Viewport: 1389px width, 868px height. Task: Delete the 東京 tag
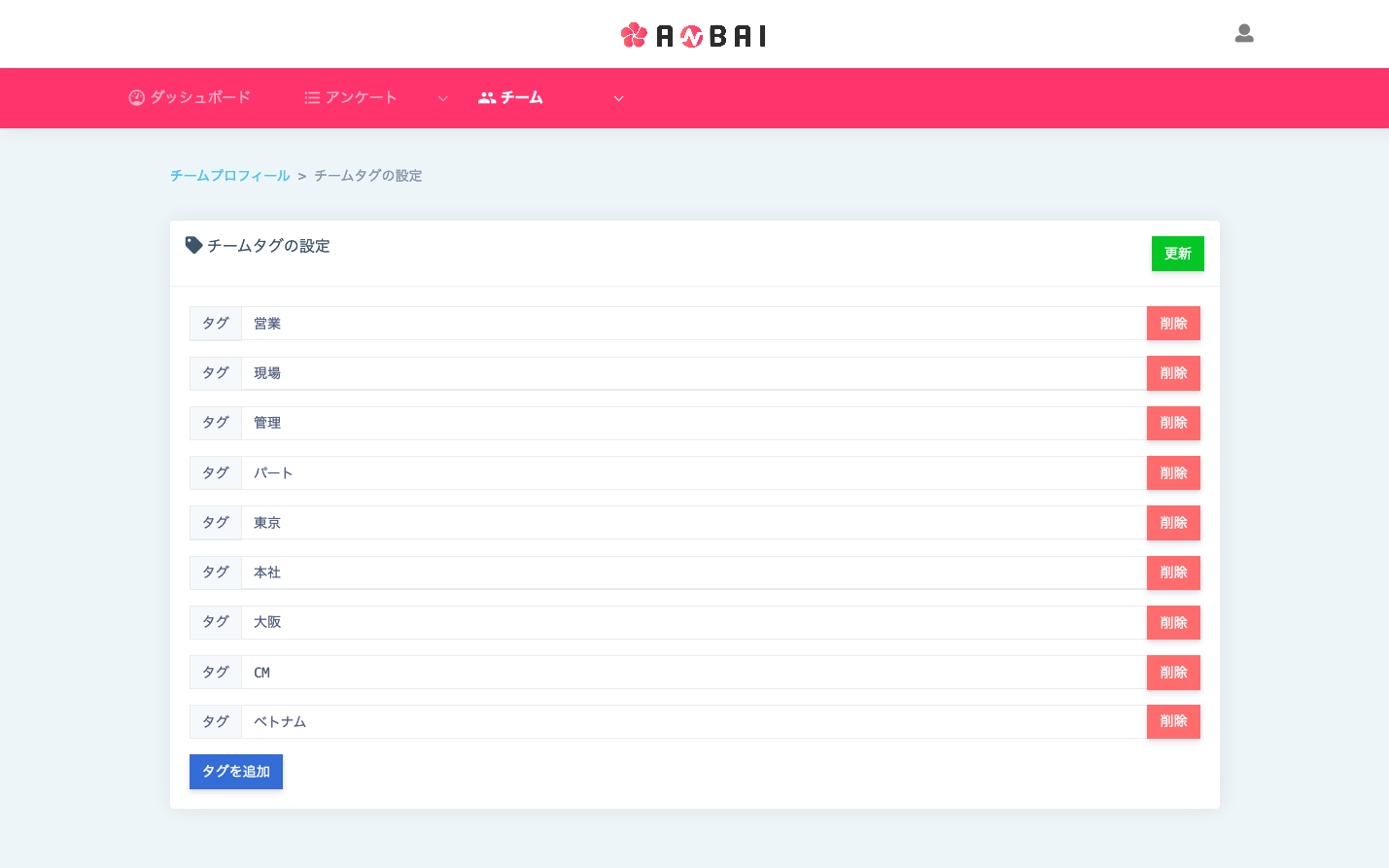pyautogui.click(x=1173, y=522)
